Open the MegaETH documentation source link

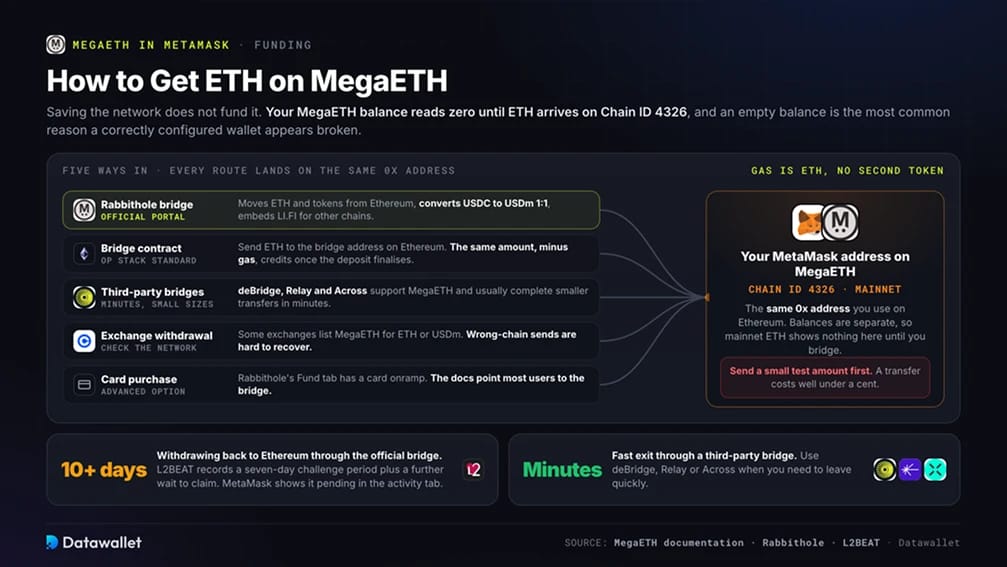point(678,543)
